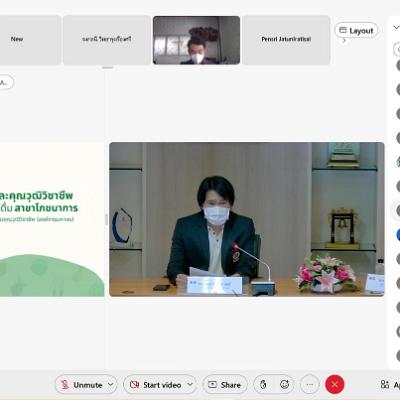Screen dimensions: 400x400
Task: Select the Thai-named participant tile
Action: [x=107, y=40]
